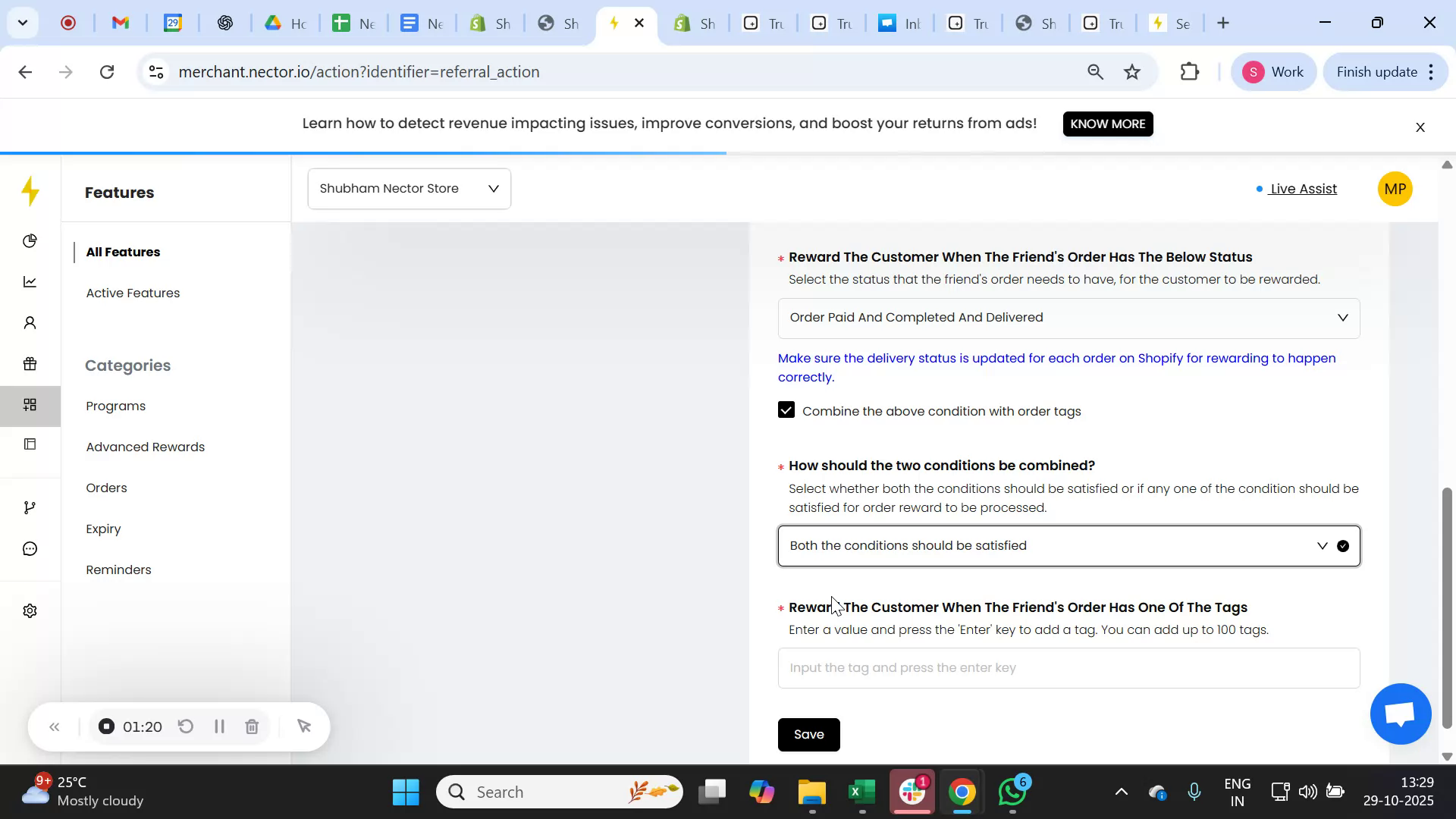Switch to Active Features

coord(133,293)
